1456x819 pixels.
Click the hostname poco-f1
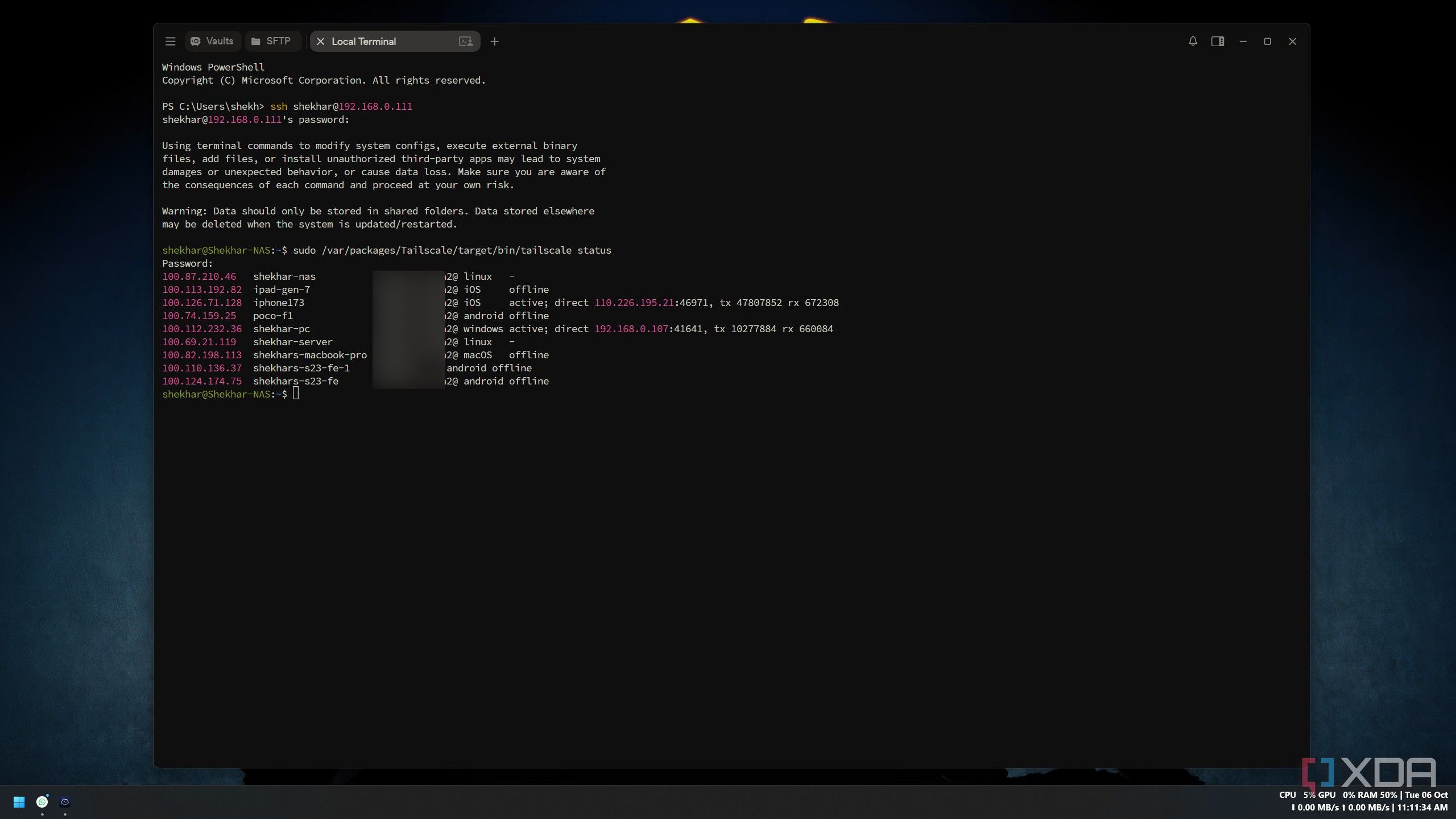(273, 316)
